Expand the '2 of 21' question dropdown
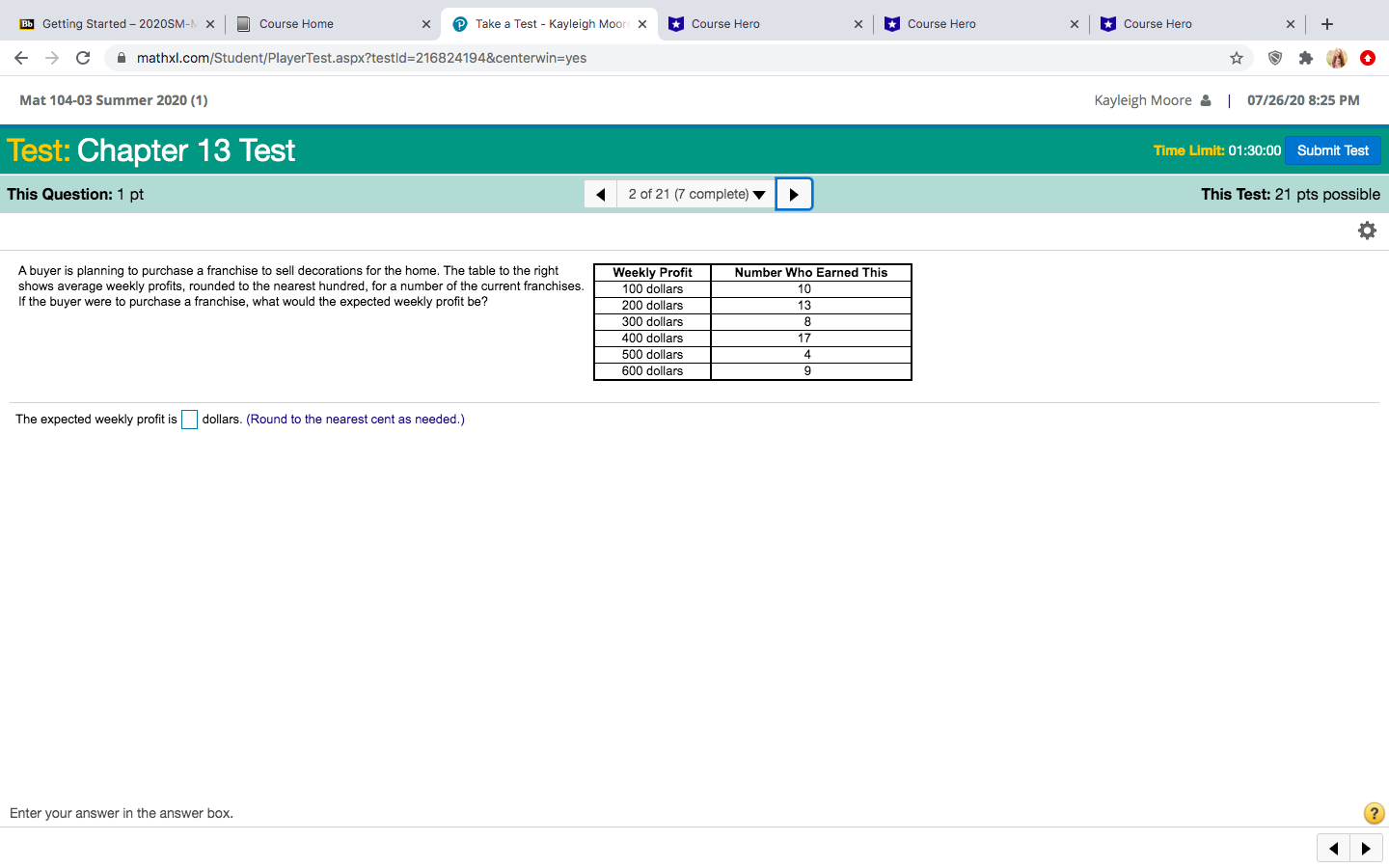 point(696,194)
